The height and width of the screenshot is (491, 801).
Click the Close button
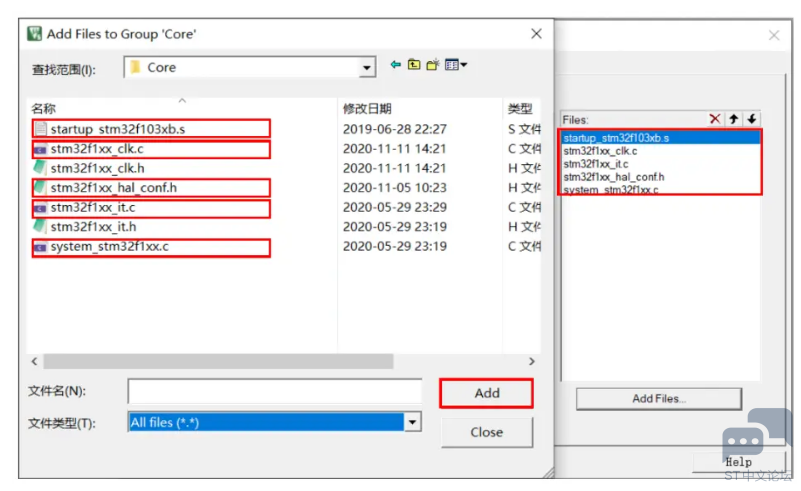click(486, 432)
